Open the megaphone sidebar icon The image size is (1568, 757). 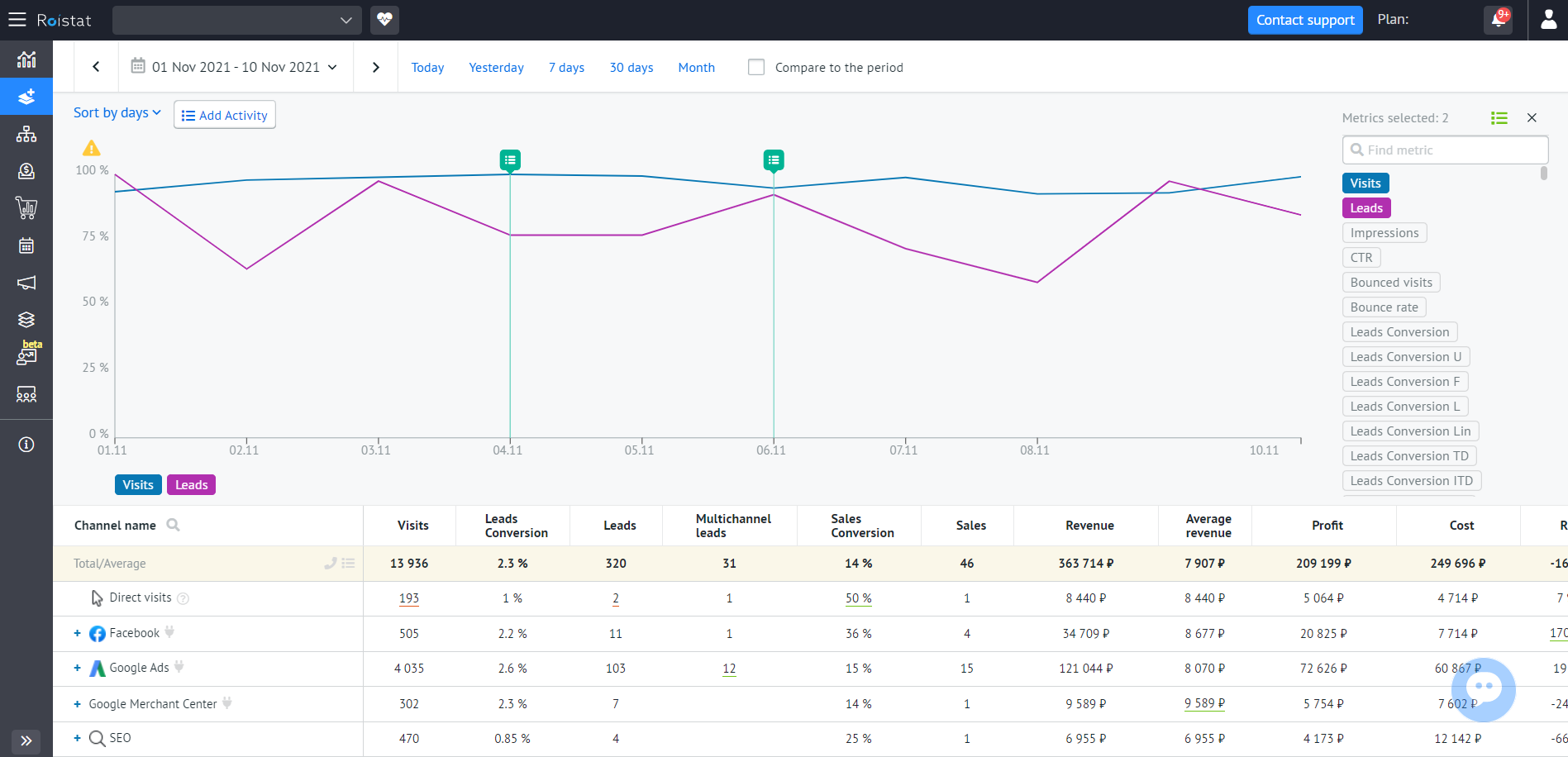(x=26, y=283)
